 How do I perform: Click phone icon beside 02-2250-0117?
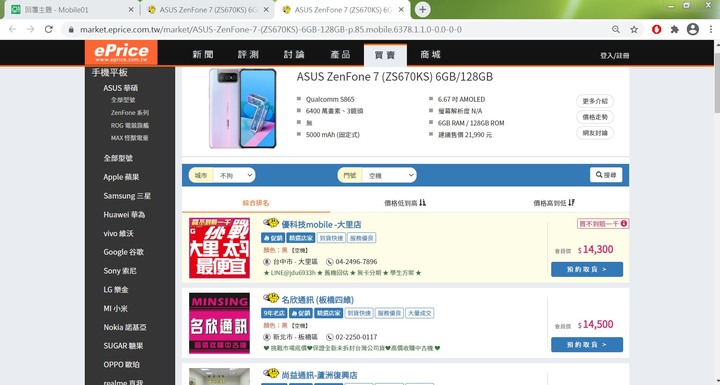[x=330, y=337]
